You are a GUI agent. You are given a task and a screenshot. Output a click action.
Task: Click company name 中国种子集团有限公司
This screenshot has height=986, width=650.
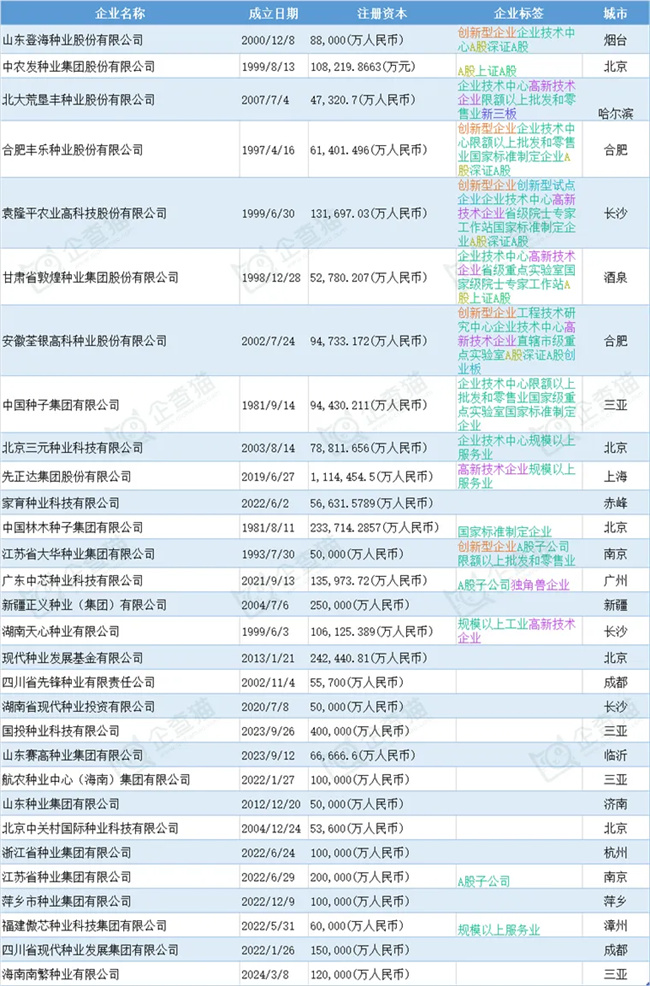(x=62, y=405)
